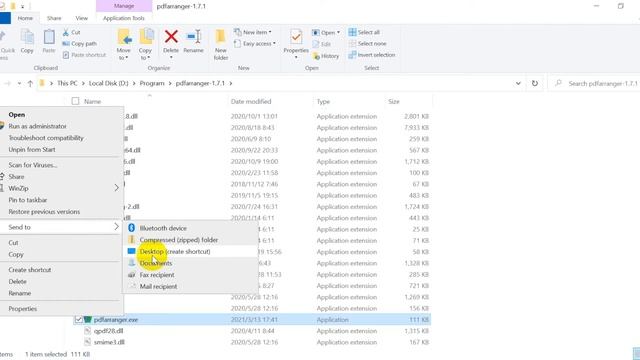Expand the Delete dropdown arrow below Delete
Viewport: 640px width, 360px height.
171,57
